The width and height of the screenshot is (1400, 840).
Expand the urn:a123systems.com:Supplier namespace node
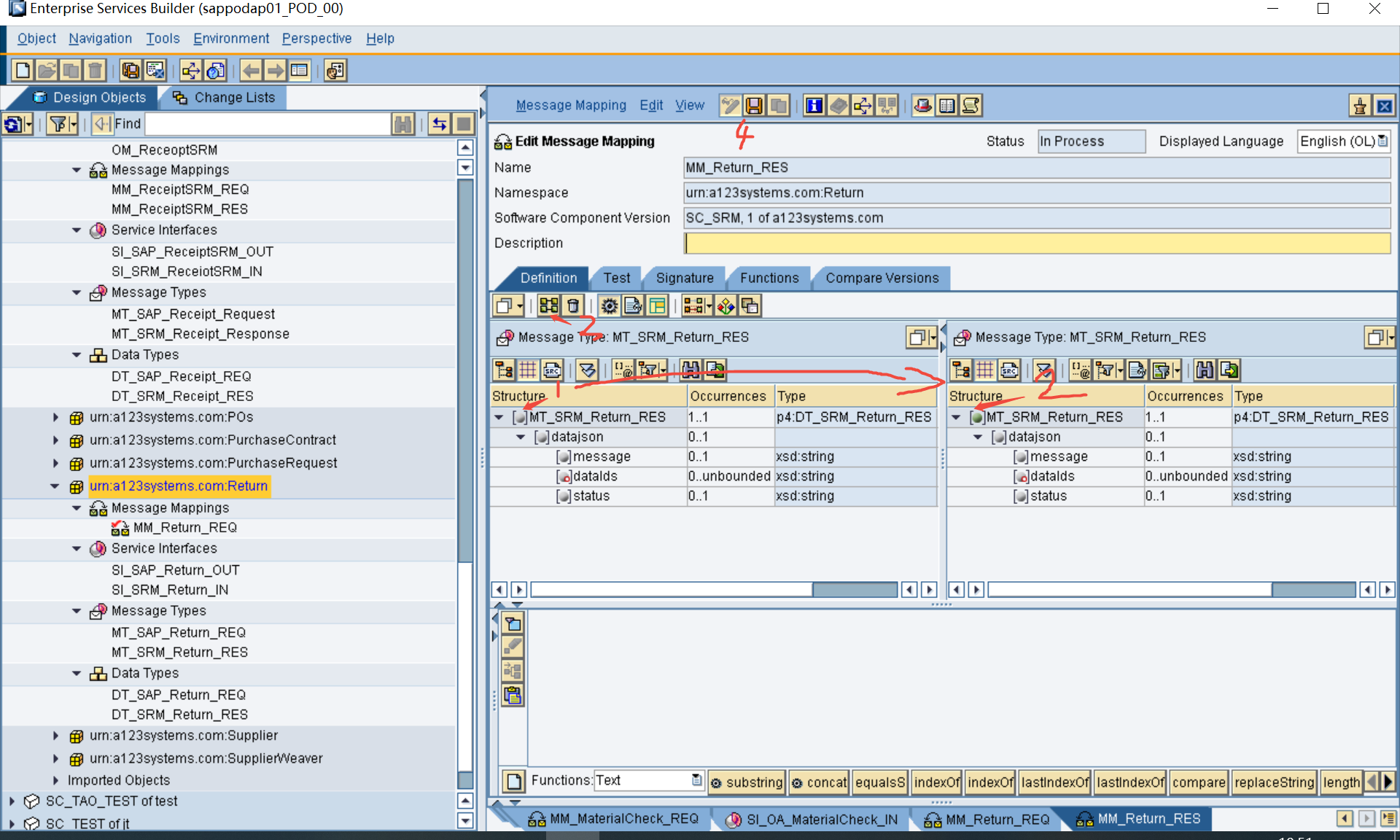55,736
